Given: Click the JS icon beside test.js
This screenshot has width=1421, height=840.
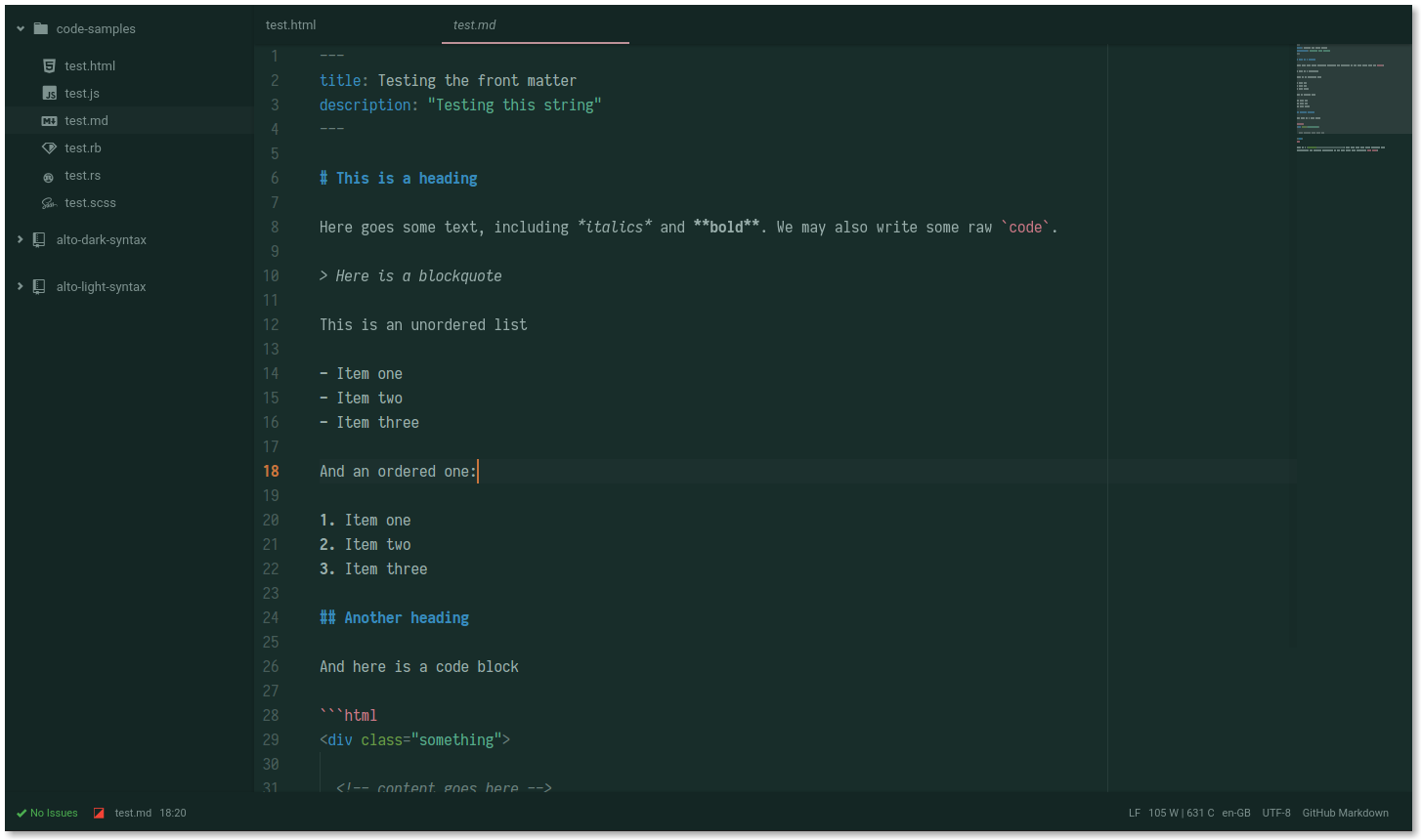Looking at the screenshot, I should pos(49,93).
